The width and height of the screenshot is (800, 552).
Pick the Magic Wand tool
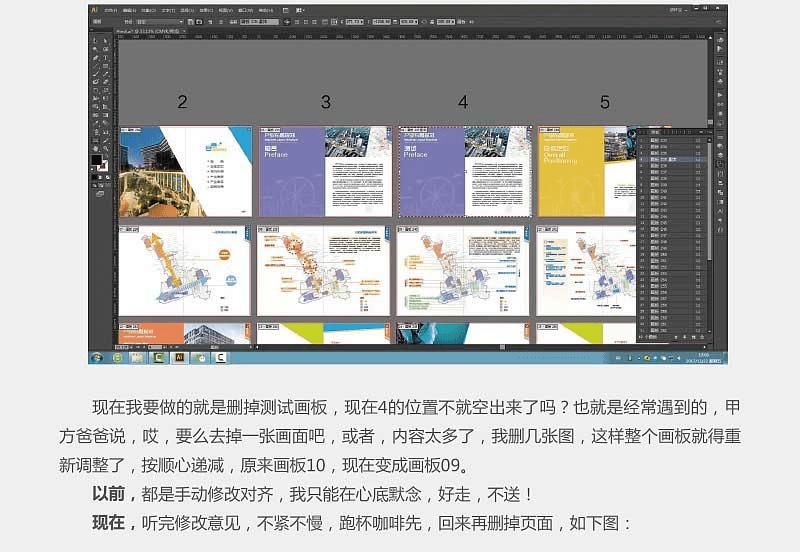[95, 49]
